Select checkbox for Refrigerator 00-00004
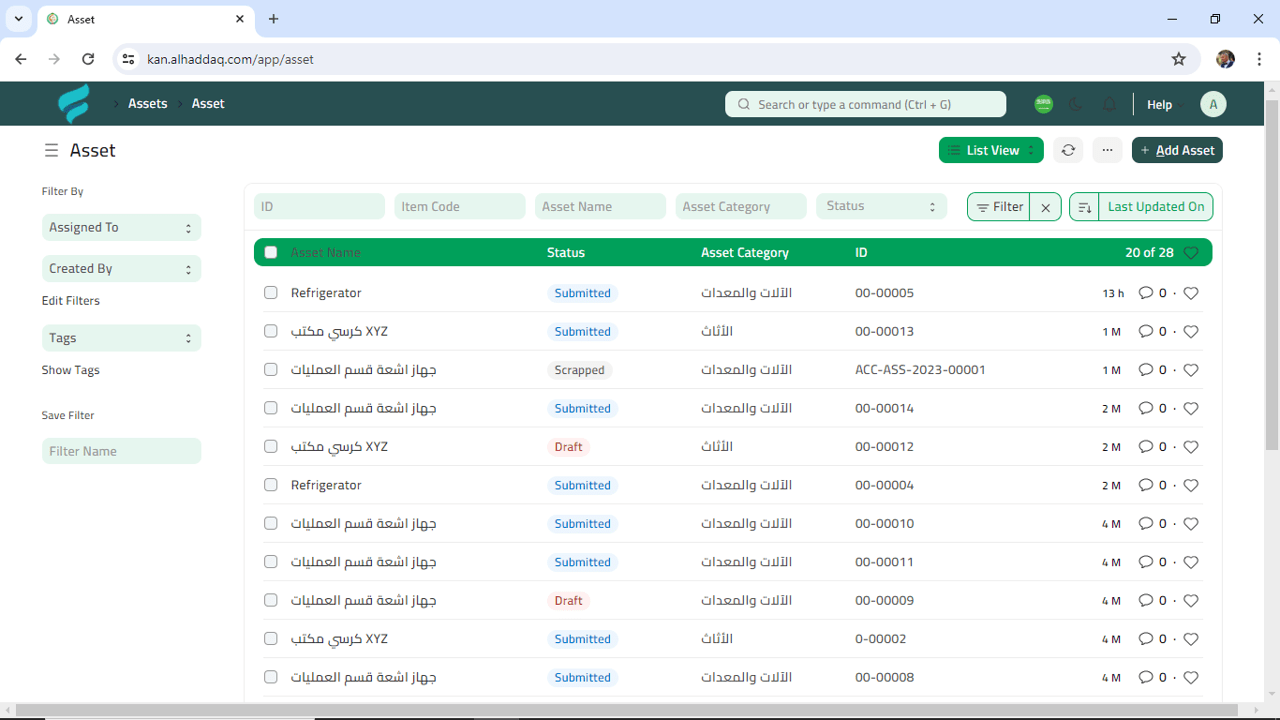1280x720 pixels. [x=271, y=485]
